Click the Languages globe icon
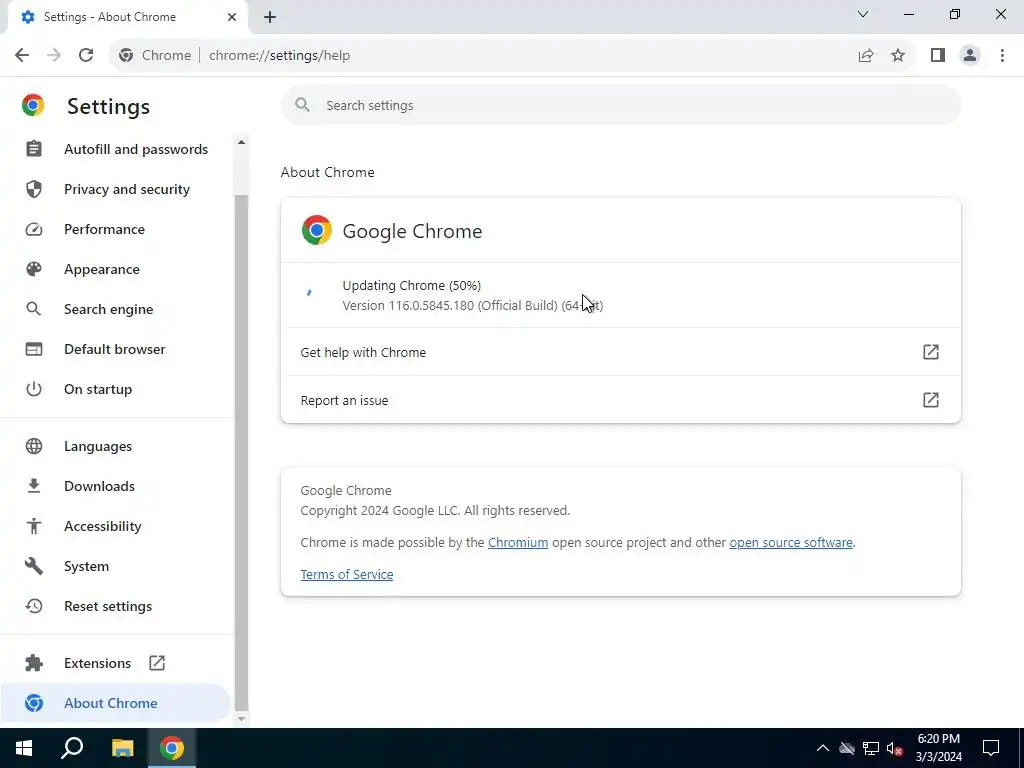Image resolution: width=1024 pixels, height=768 pixels. (34, 447)
